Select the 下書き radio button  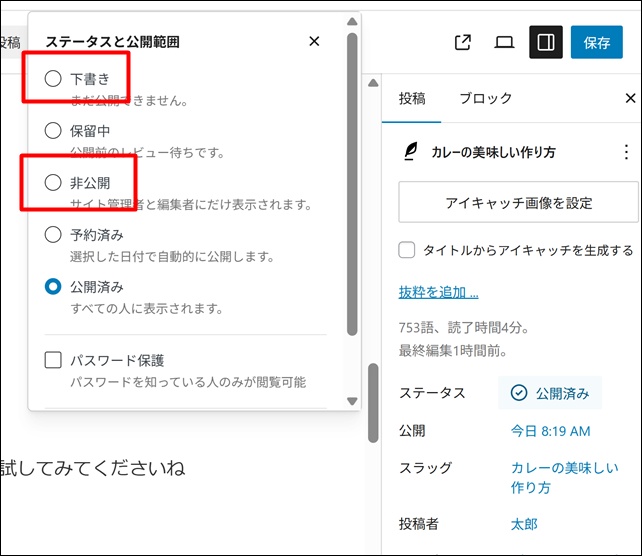coord(53,78)
